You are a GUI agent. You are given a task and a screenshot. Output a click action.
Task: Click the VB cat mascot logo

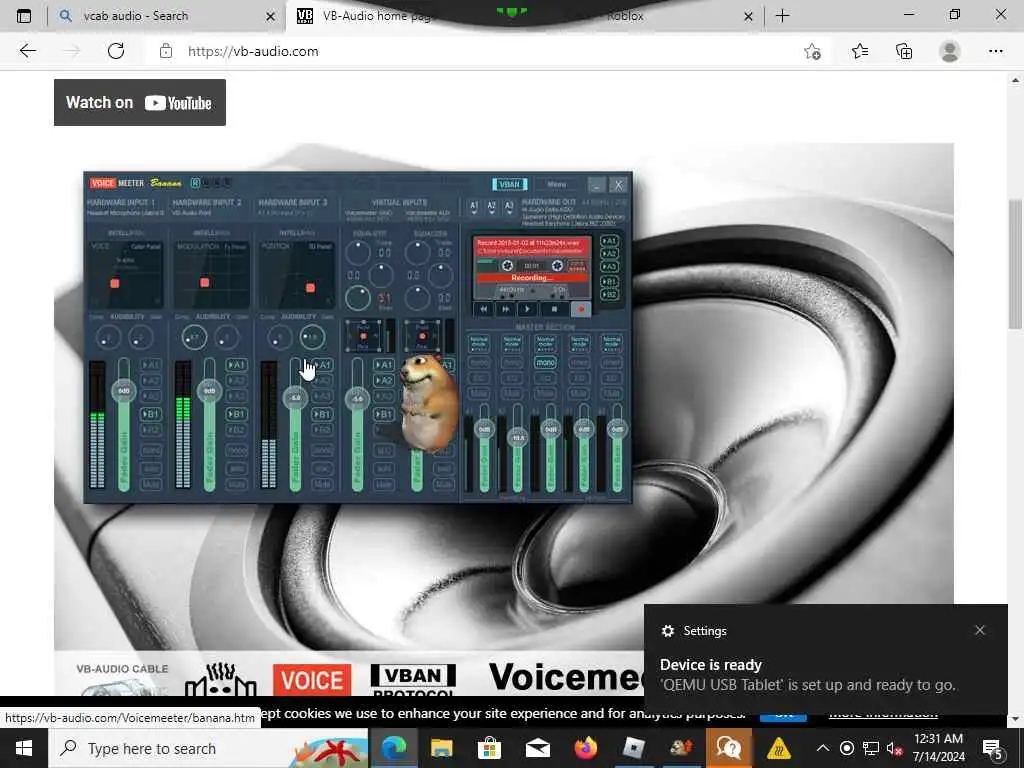220,680
